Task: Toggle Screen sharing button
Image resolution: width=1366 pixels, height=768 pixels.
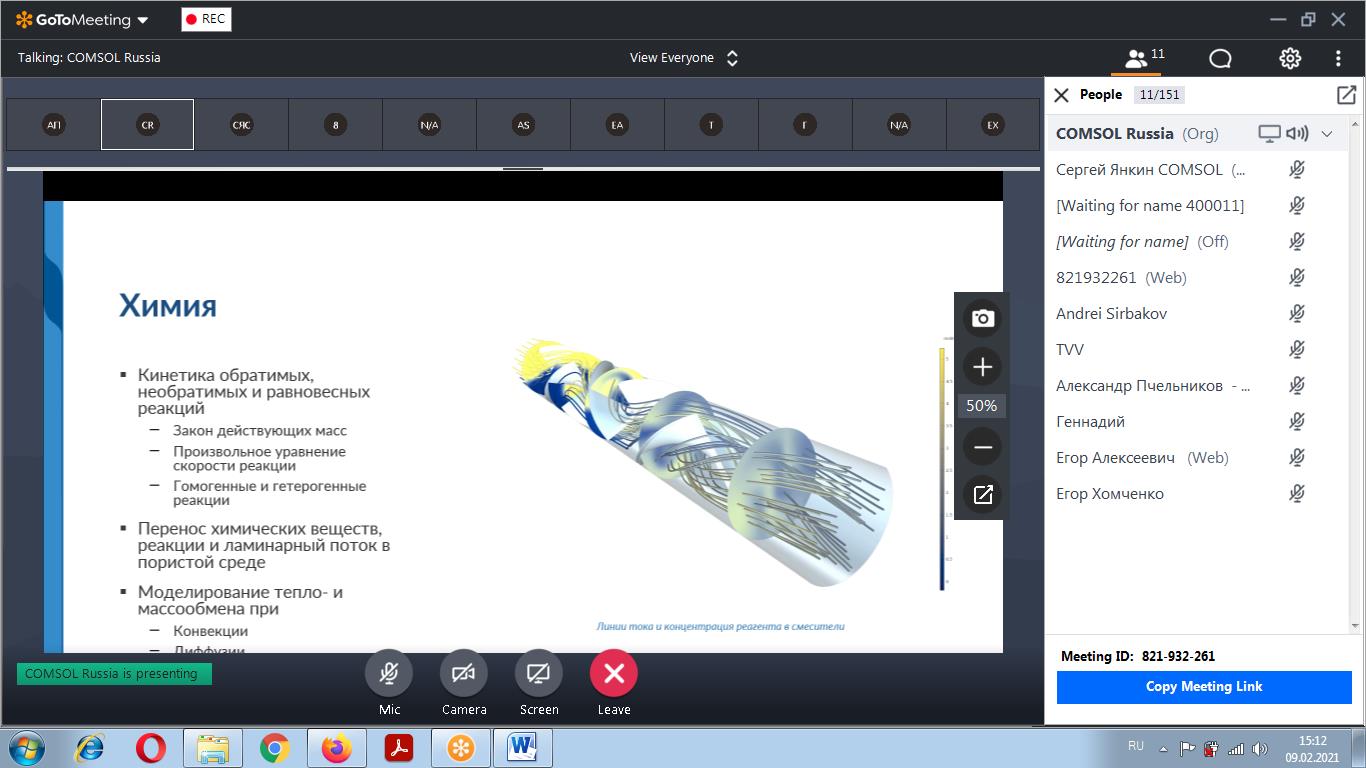Action: tap(538, 673)
